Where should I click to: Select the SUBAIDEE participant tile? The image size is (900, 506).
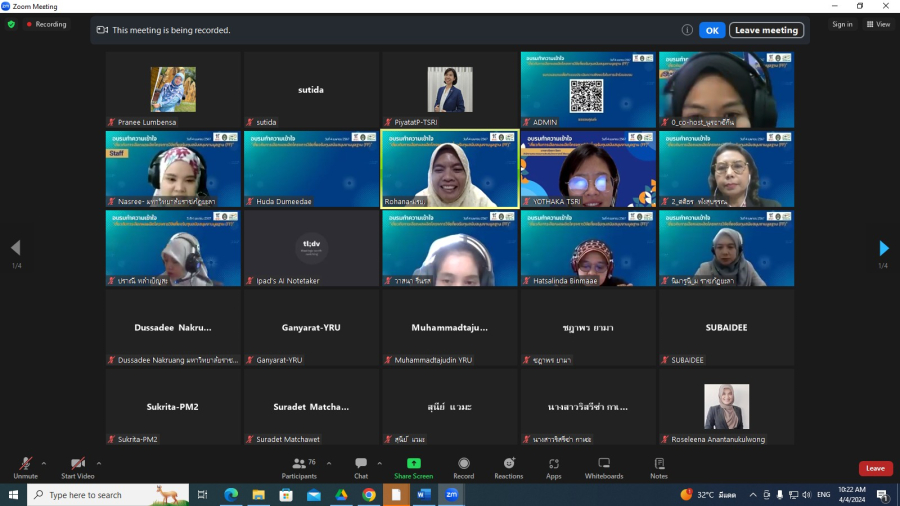(726, 327)
